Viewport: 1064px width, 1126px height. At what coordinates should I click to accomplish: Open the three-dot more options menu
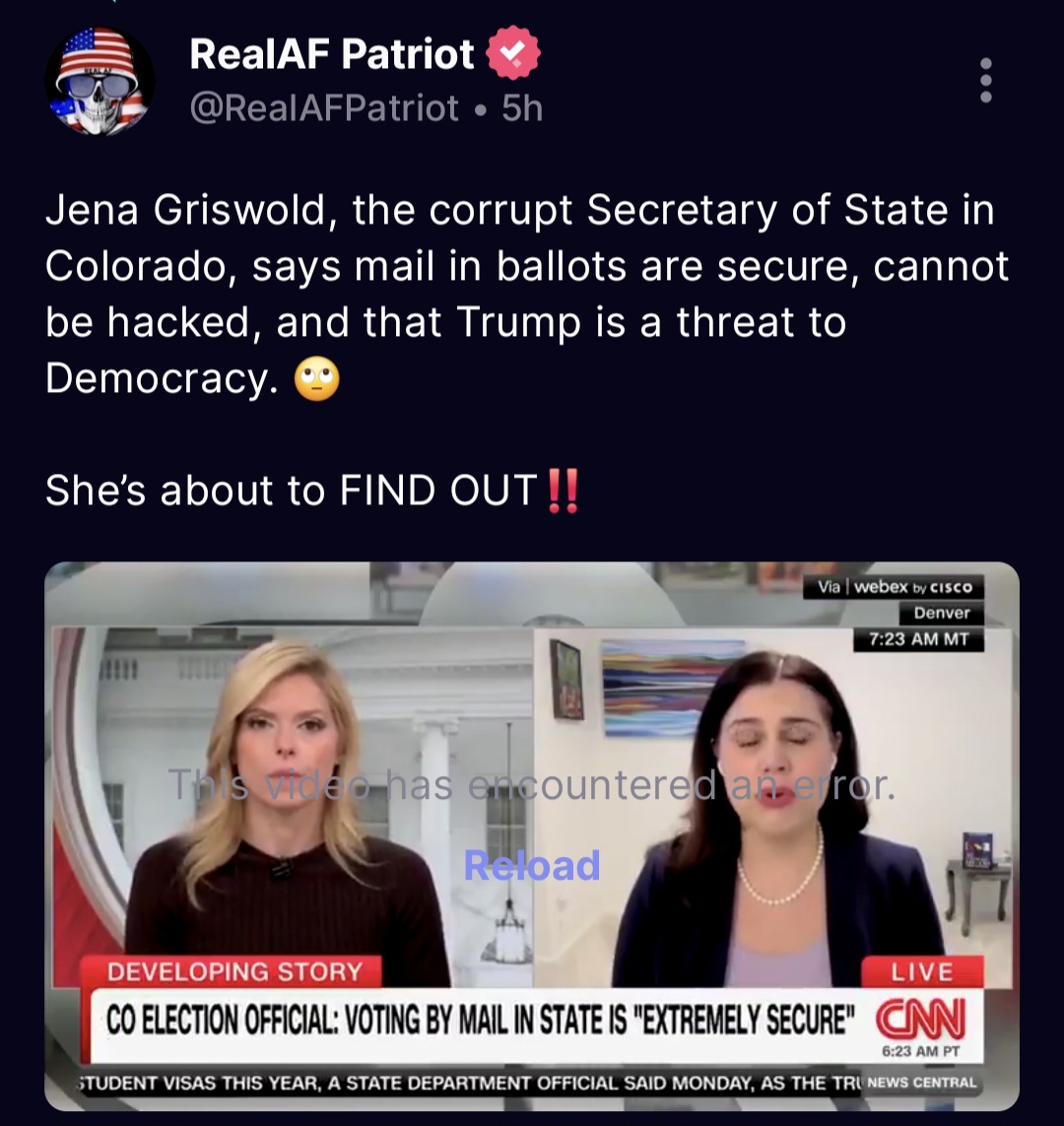(x=986, y=81)
